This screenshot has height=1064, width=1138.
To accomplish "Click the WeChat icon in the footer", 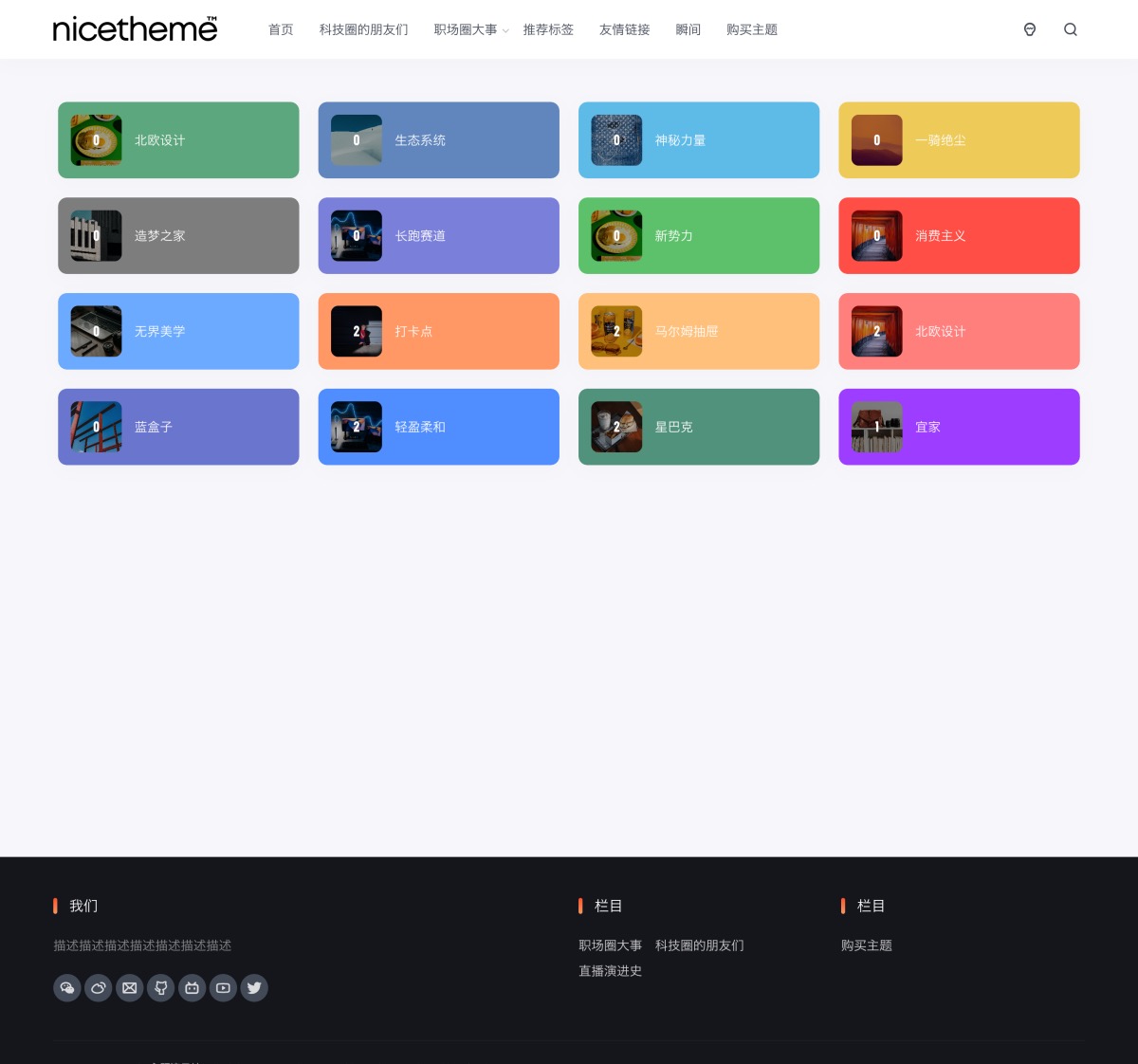I will [67, 988].
